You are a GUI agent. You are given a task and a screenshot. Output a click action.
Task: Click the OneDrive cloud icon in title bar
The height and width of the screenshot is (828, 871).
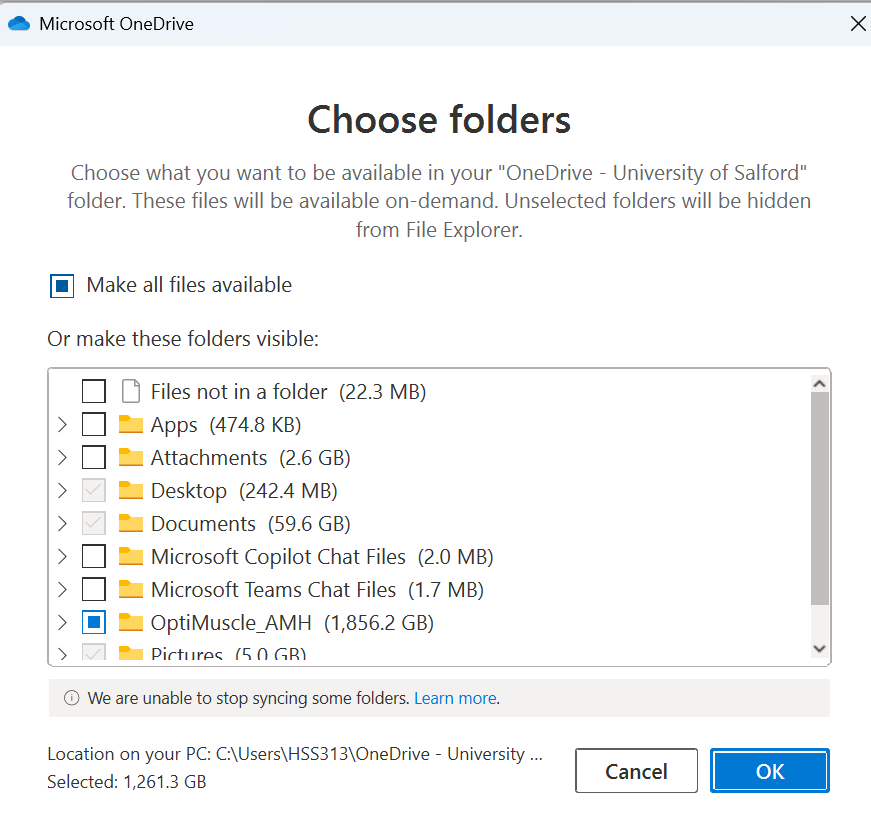click(19, 24)
